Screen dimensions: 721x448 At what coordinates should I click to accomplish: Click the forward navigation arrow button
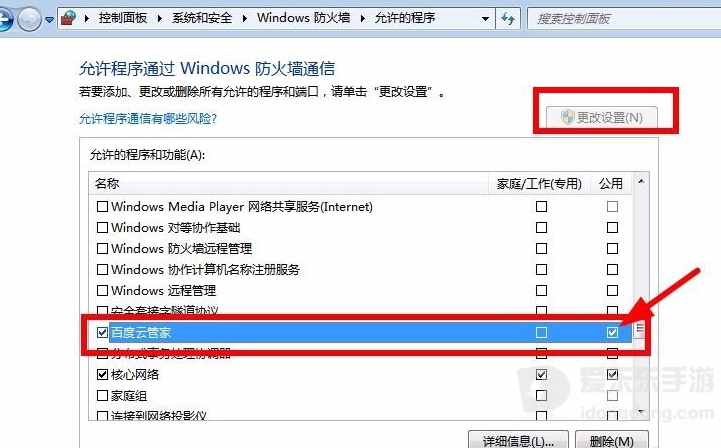pyautogui.click(x=29, y=19)
